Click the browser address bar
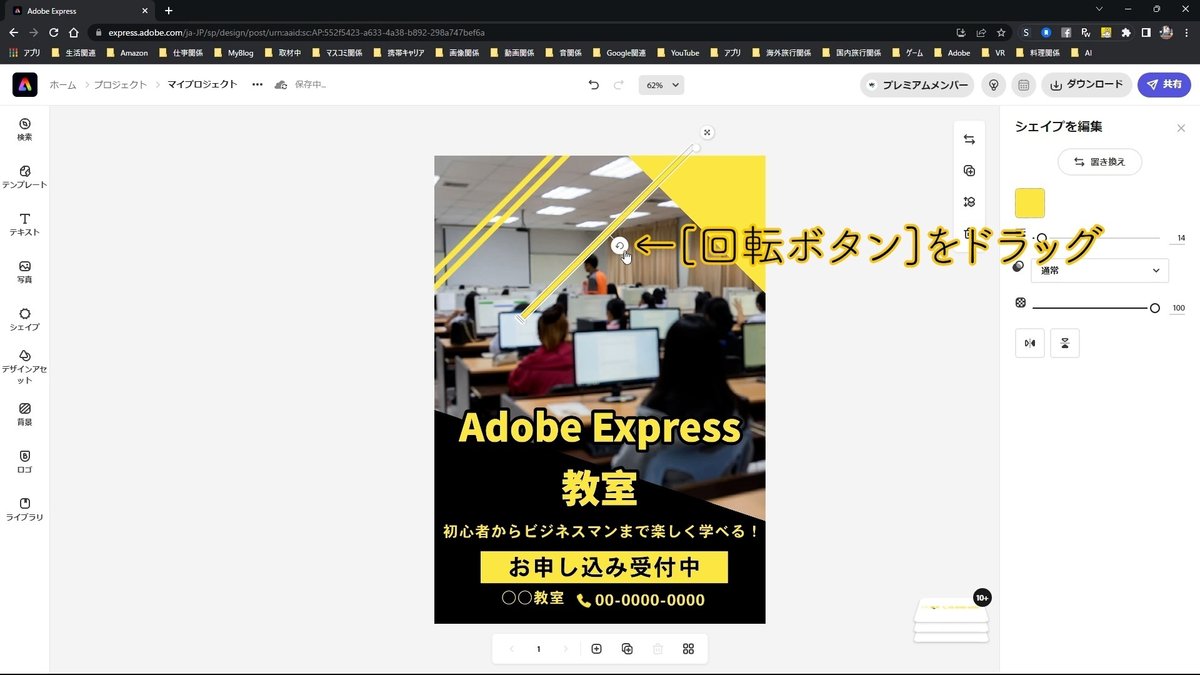The image size is (1200, 675). [x=520, y=32]
